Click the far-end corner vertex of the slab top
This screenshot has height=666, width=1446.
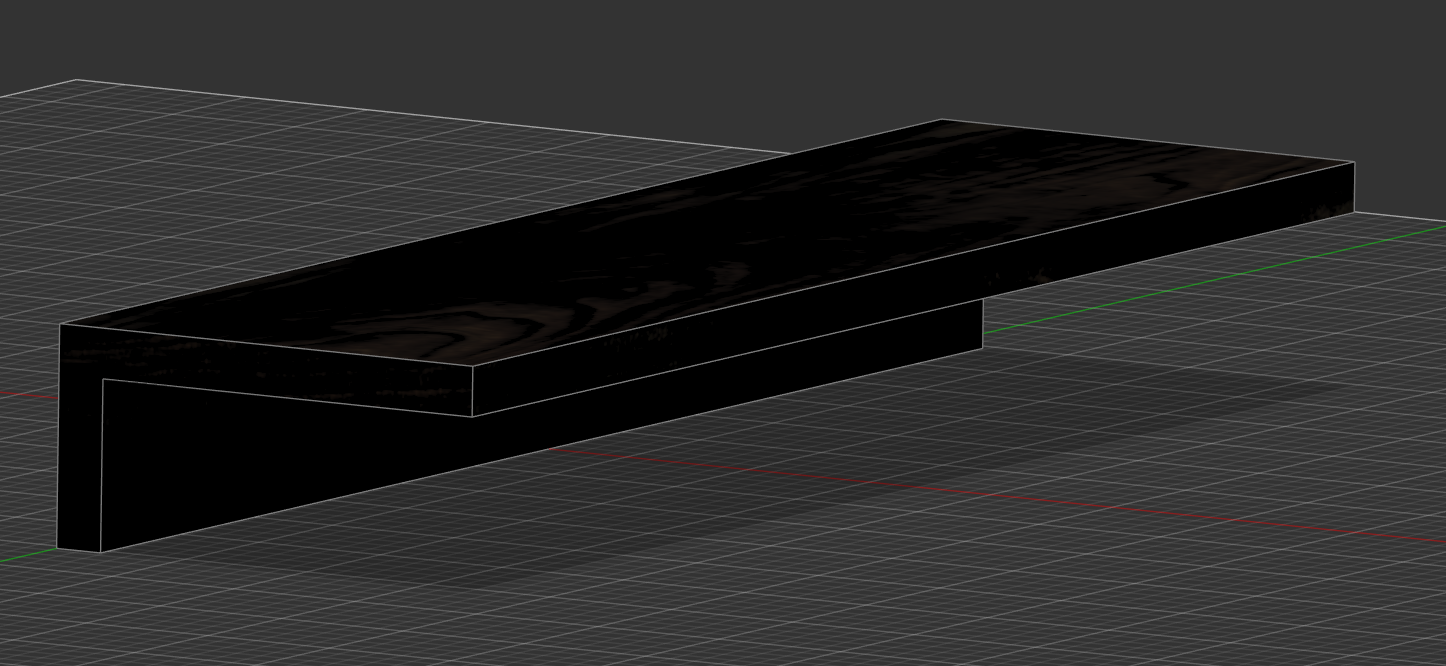tap(1355, 162)
